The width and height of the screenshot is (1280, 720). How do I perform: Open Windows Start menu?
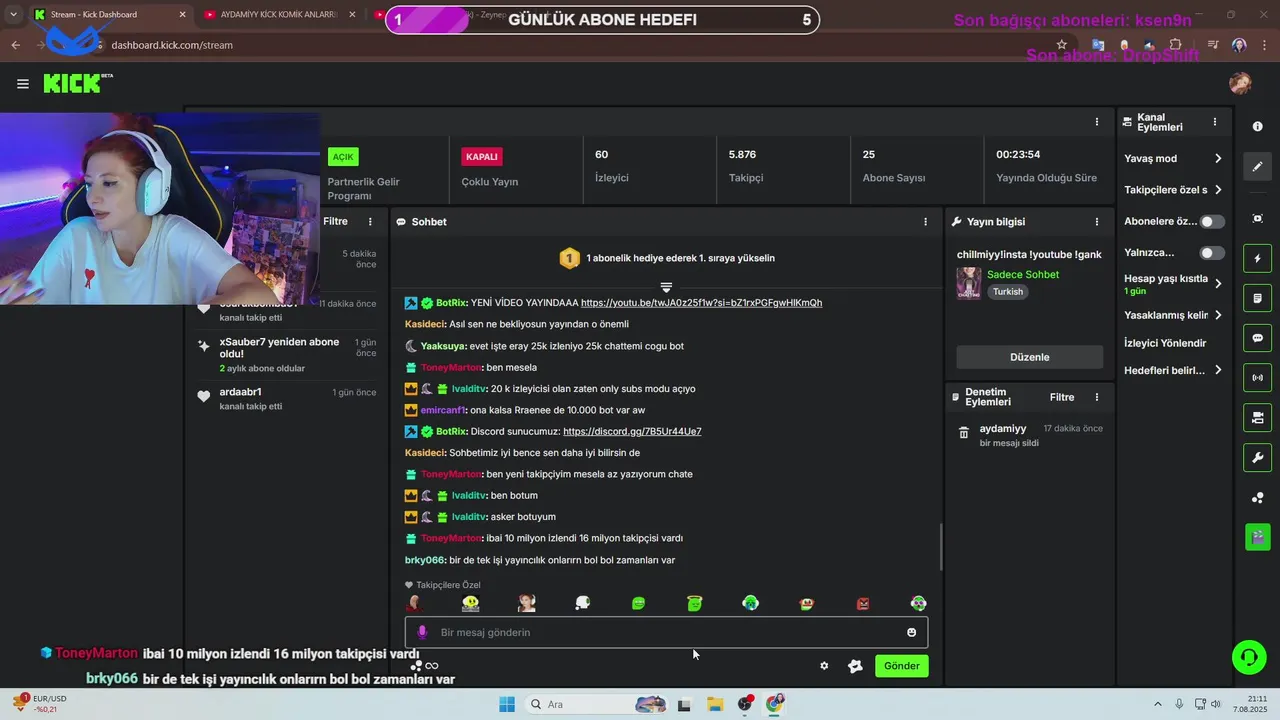click(507, 704)
